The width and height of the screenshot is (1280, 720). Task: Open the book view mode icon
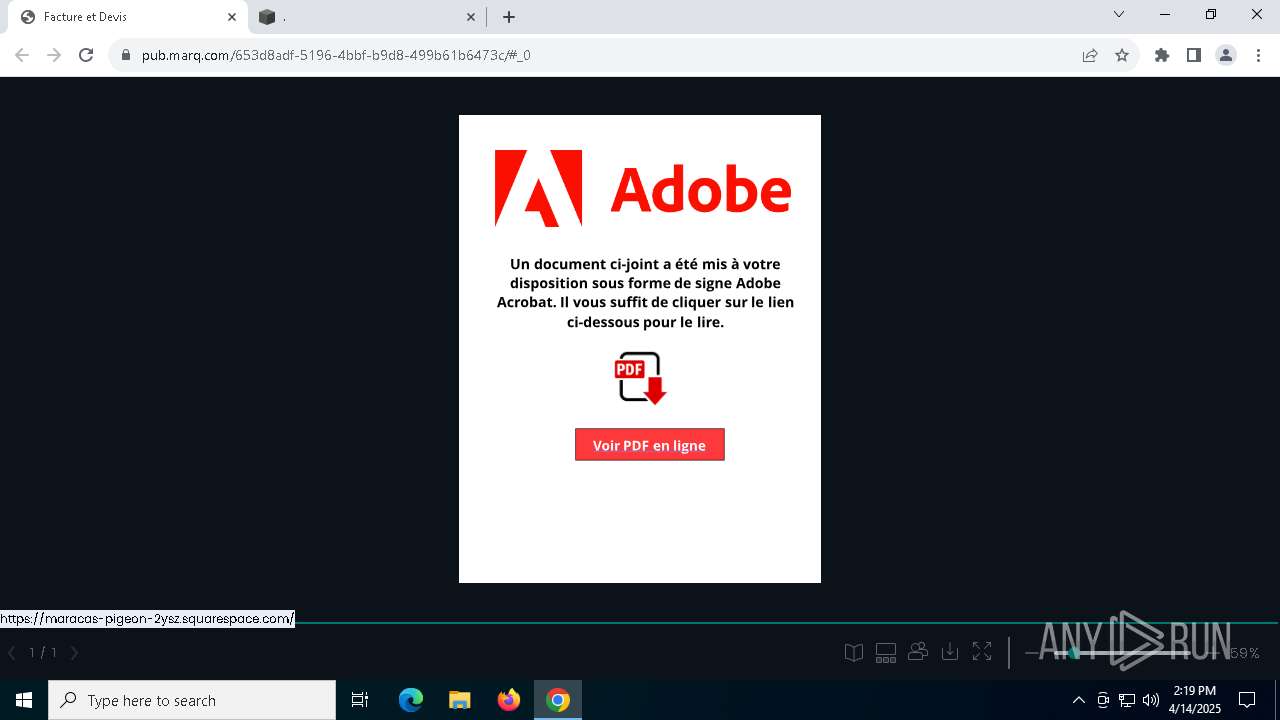point(853,653)
